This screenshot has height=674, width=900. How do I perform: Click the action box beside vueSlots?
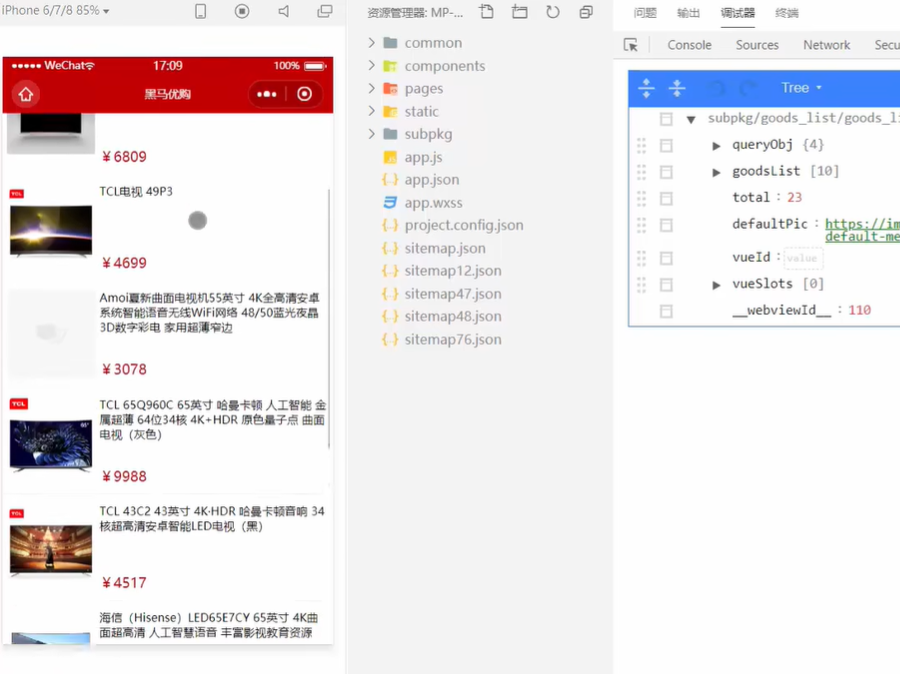[666, 285]
